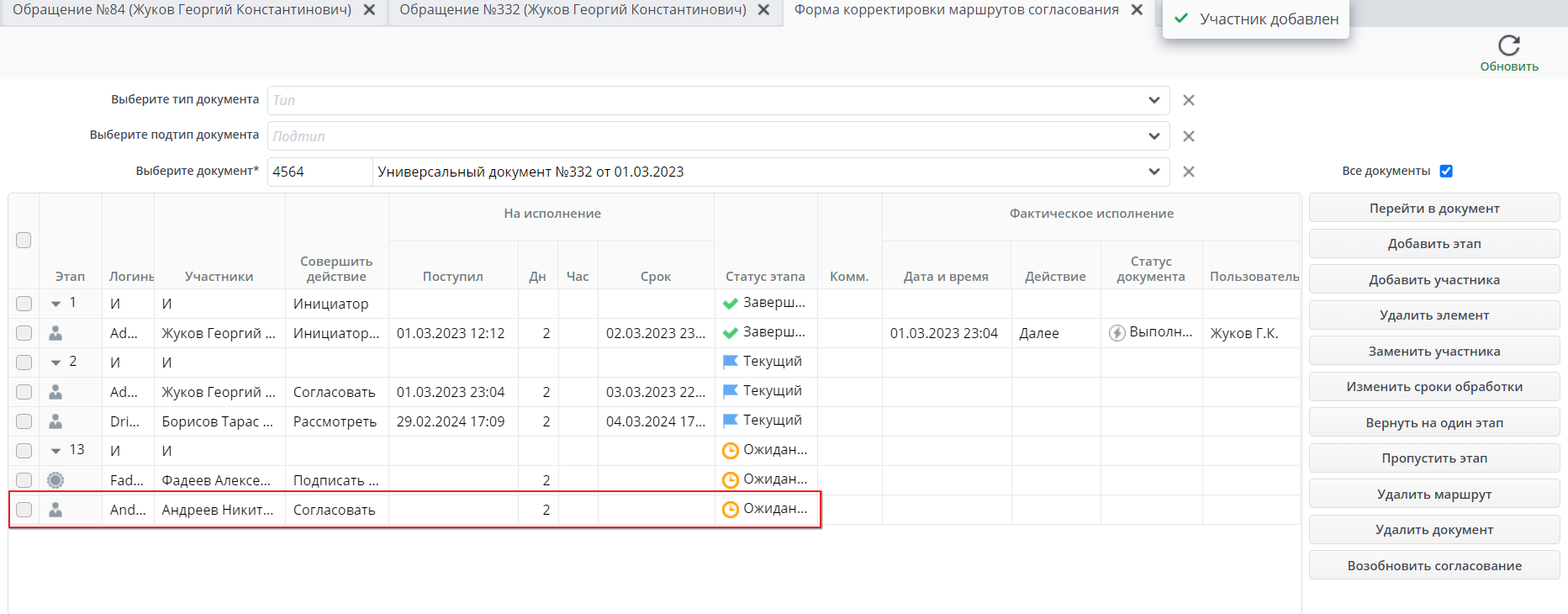1568x614 pixels.
Task: Click the green check status in Жуков Инициатор row
Action: (731, 333)
